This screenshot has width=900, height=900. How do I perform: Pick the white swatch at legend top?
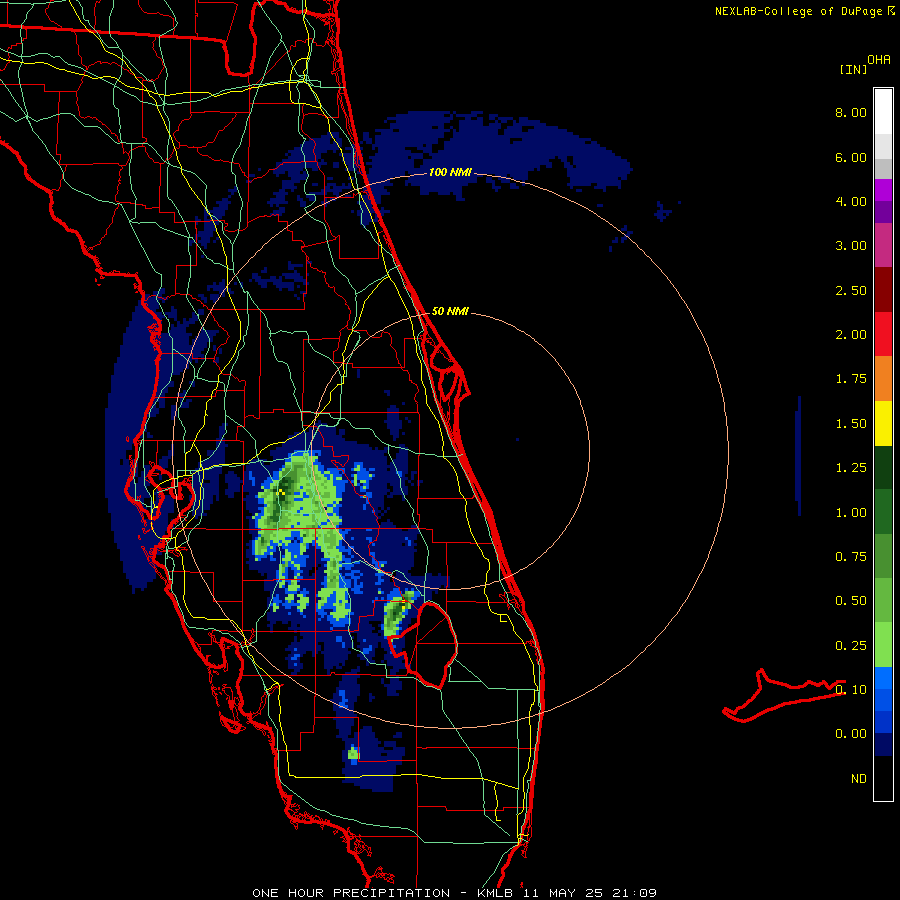tap(883, 112)
